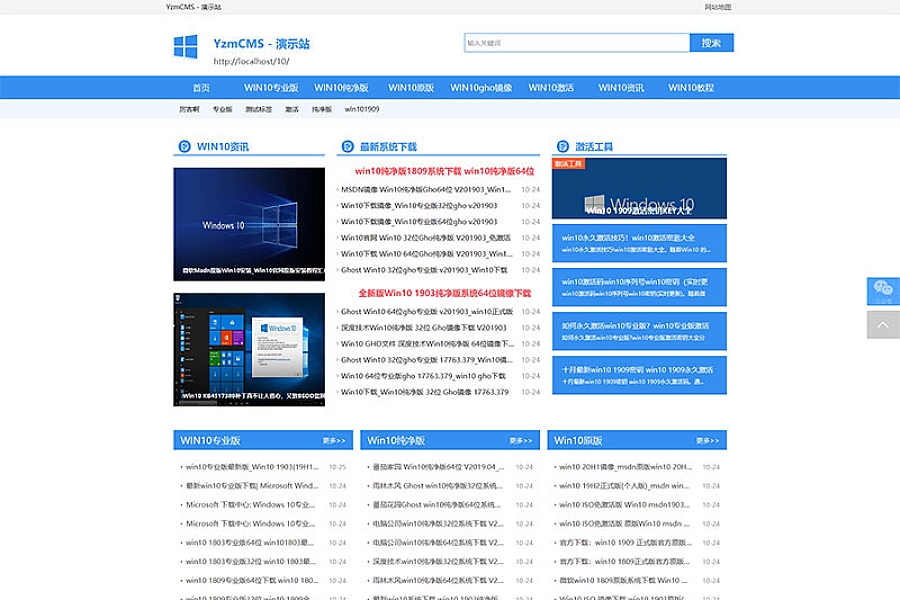Open the WeChat floating sidebar icon
This screenshot has height=600, width=900.
[x=883, y=291]
